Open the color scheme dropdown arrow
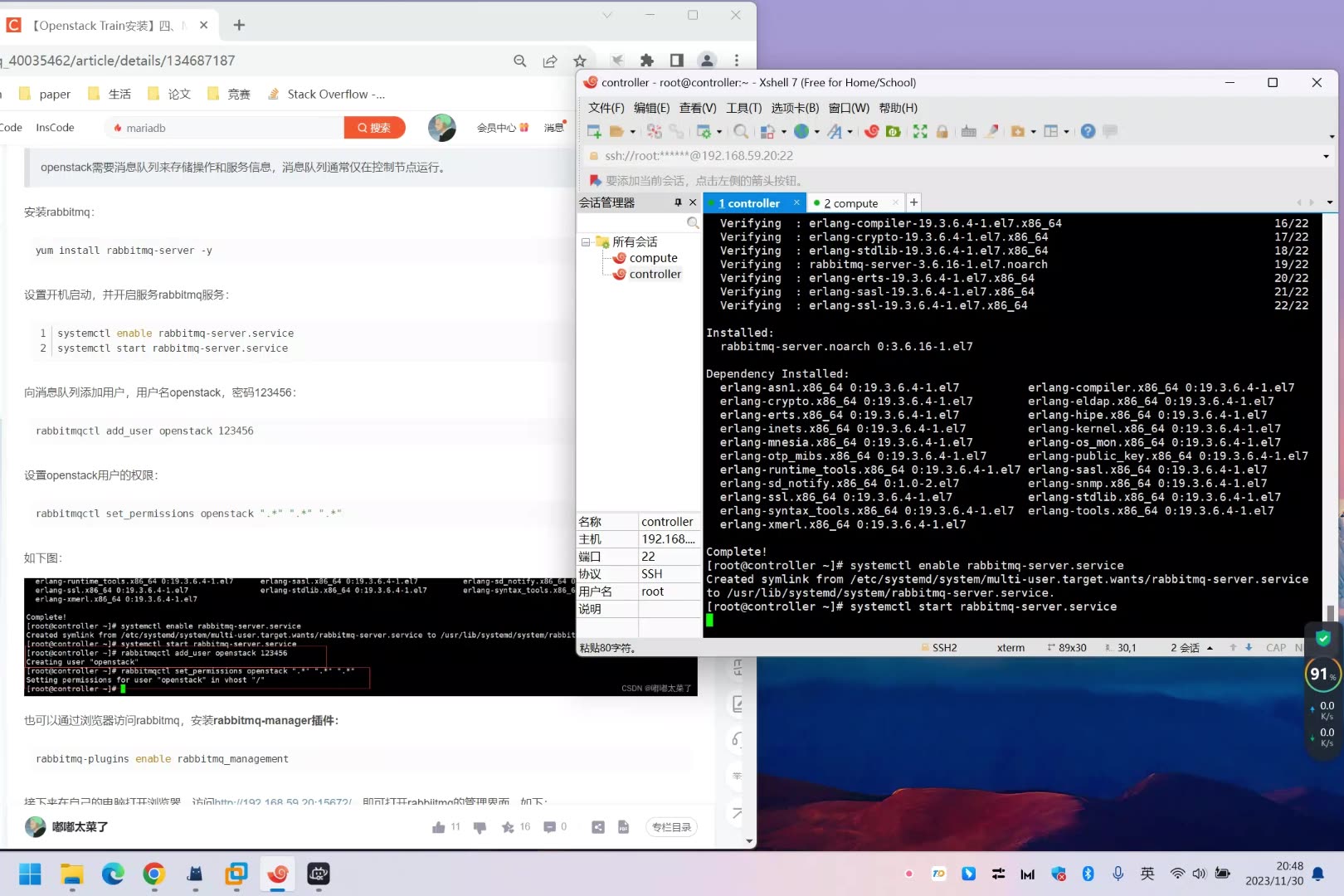 click(784, 131)
